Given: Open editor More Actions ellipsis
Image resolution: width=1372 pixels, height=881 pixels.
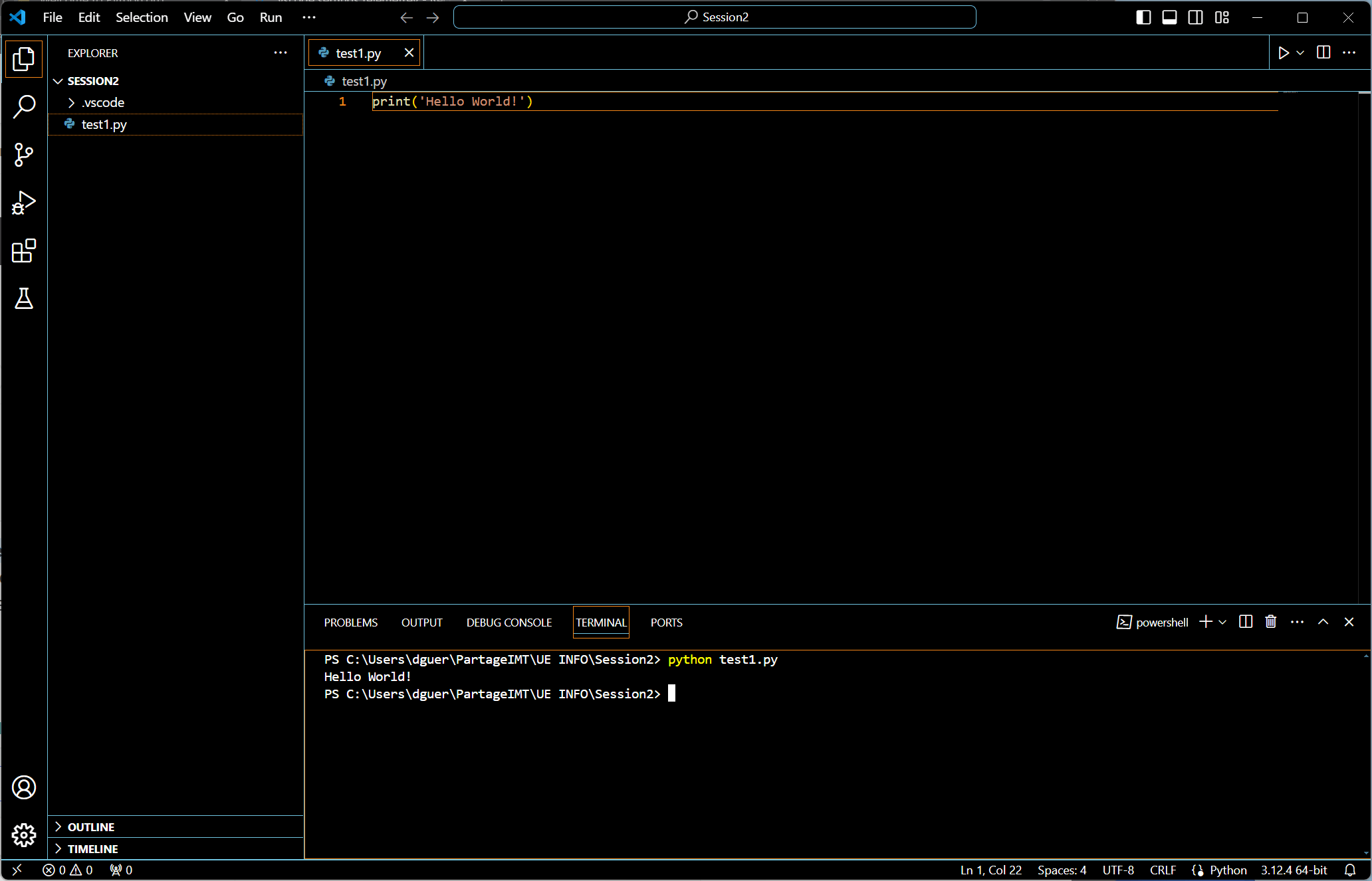Looking at the screenshot, I should point(1349,52).
